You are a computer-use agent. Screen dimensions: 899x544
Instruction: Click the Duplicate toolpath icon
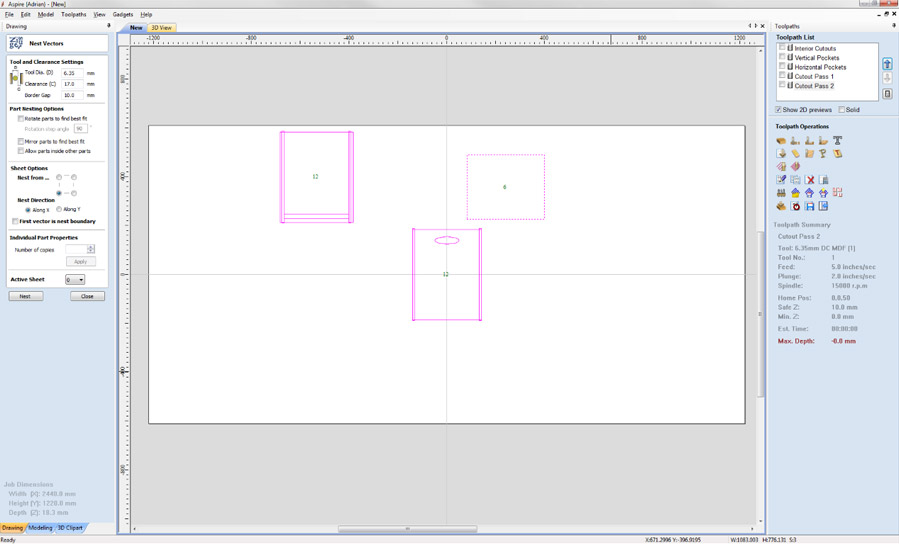795,179
